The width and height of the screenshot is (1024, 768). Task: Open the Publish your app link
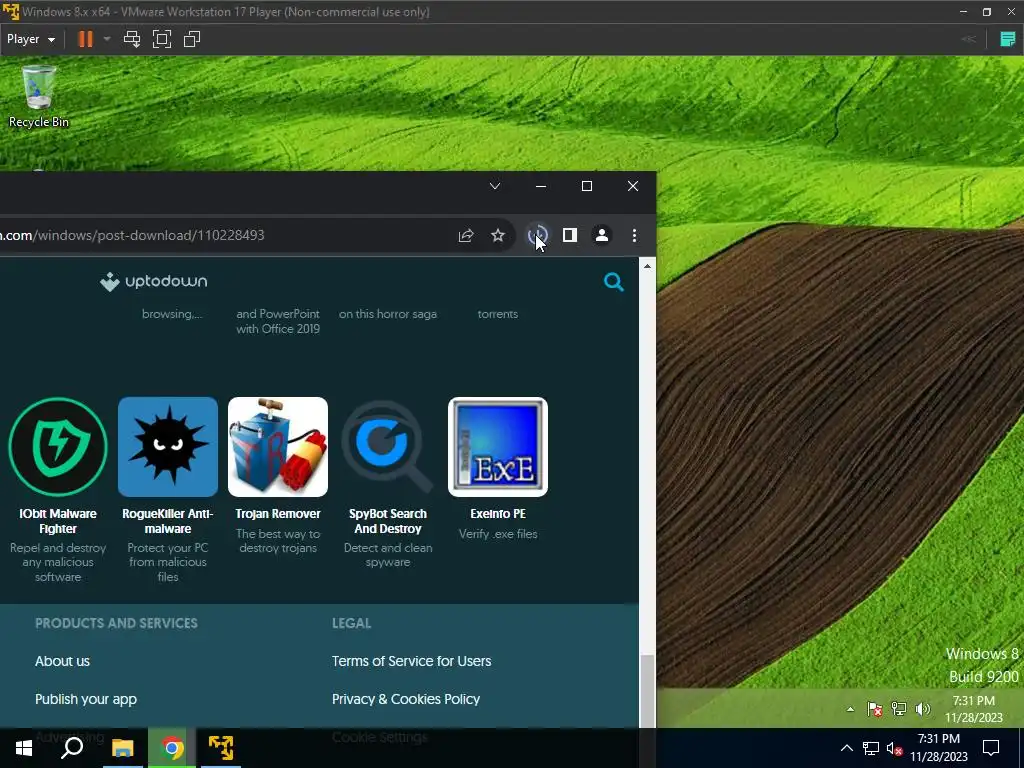pyautogui.click(x=86, y=699)
